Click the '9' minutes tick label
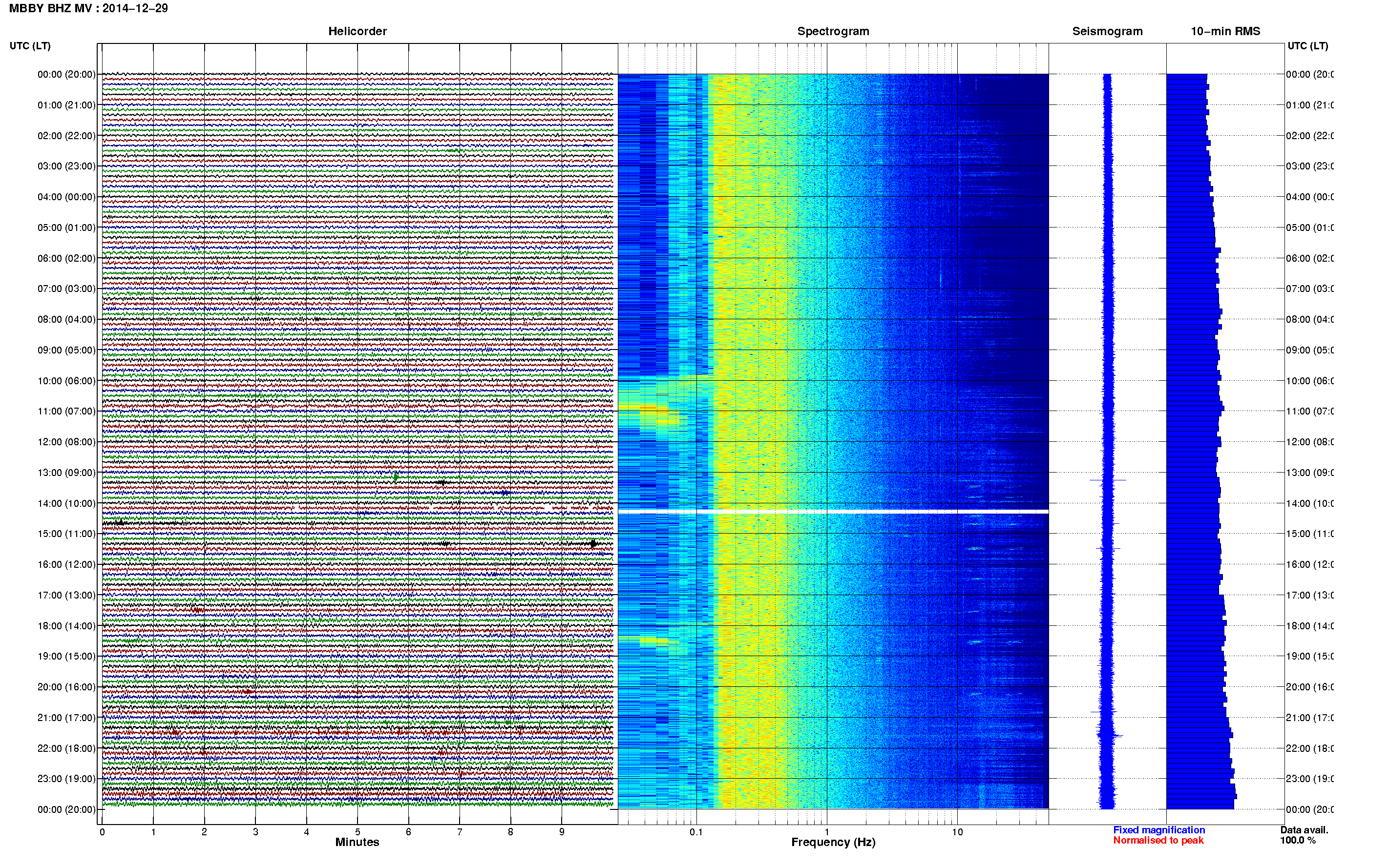 tap(562, 832)
